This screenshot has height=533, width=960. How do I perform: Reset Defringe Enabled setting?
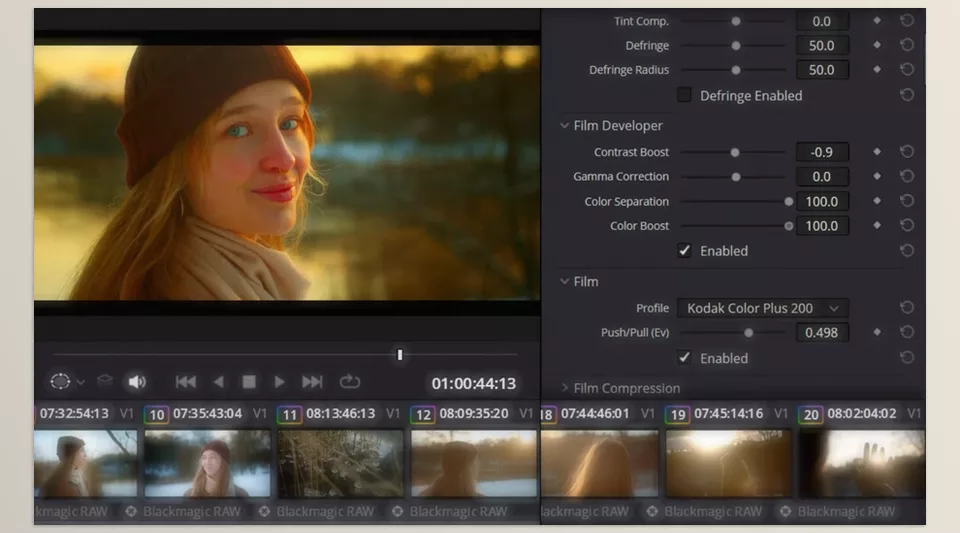pos(907,95)
